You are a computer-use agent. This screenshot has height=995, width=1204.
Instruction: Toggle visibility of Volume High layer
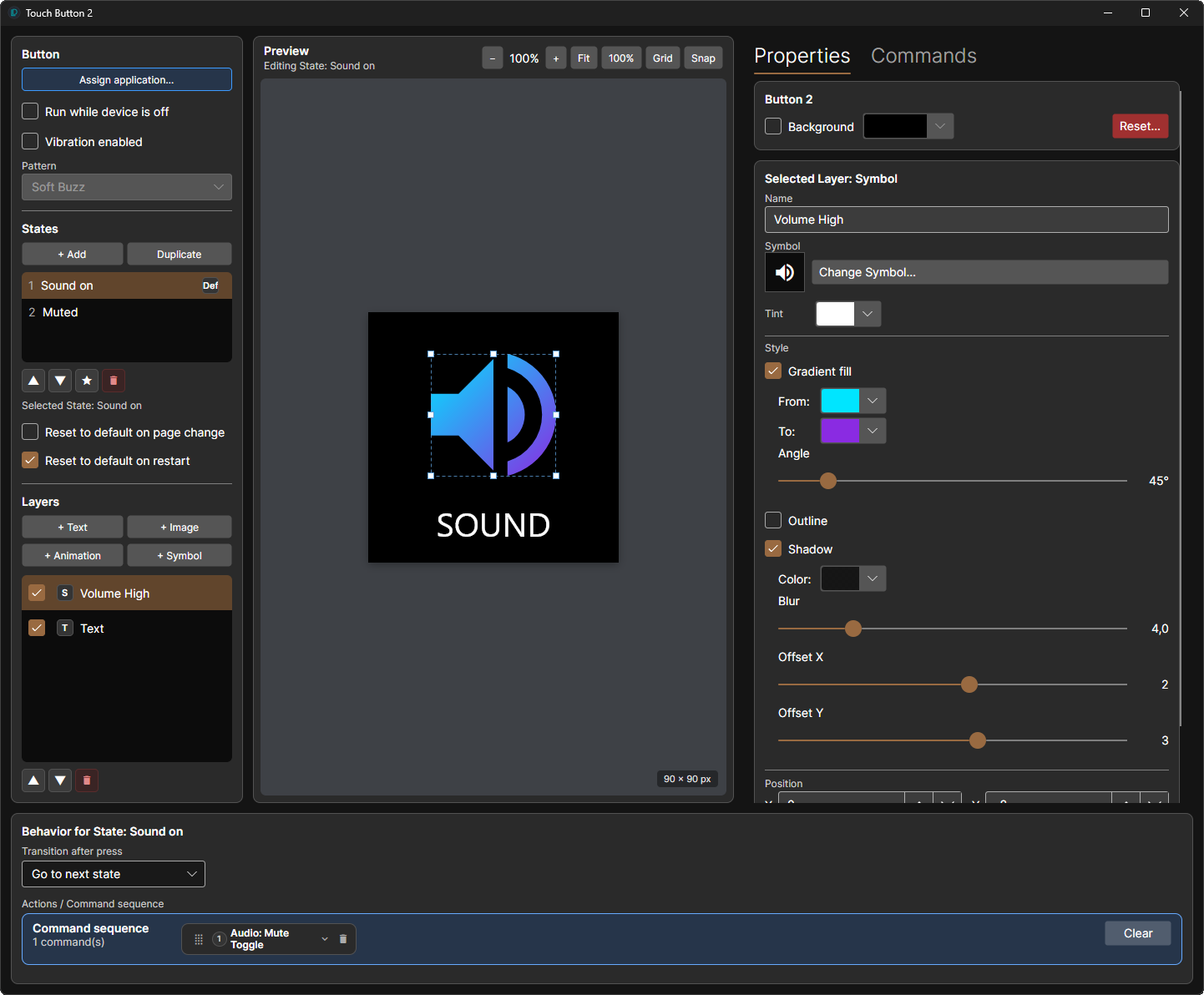37,593
